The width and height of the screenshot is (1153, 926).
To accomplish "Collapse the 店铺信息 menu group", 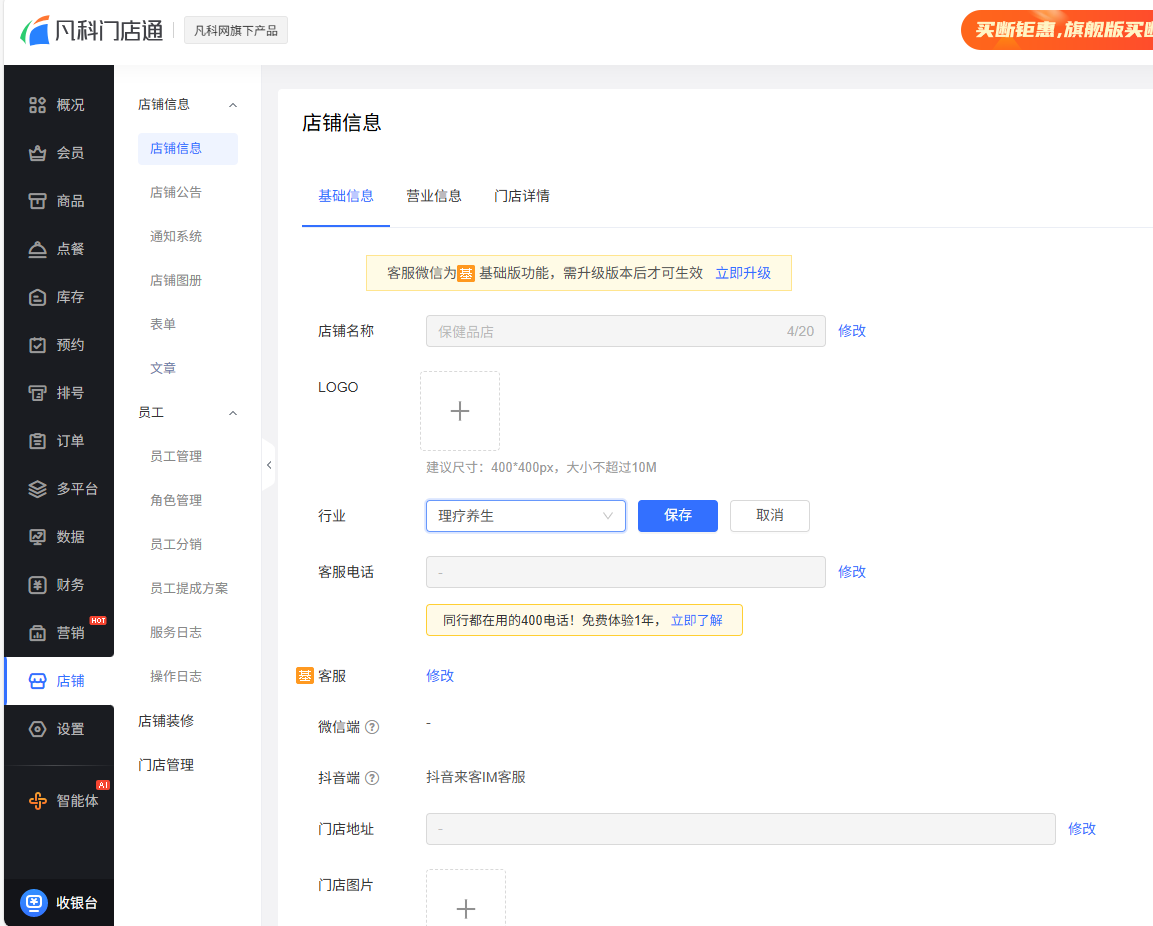I will (233, 105).
